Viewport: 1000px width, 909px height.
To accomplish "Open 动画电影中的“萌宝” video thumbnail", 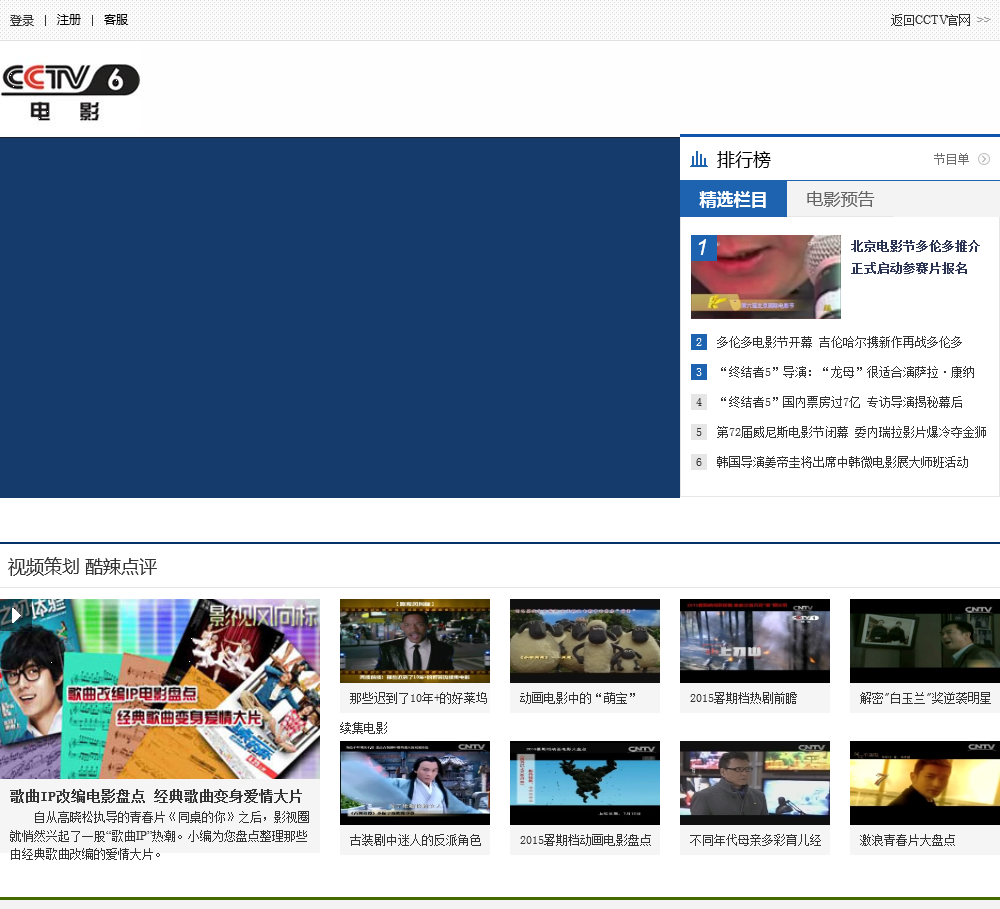I will [x=585, y=641].
